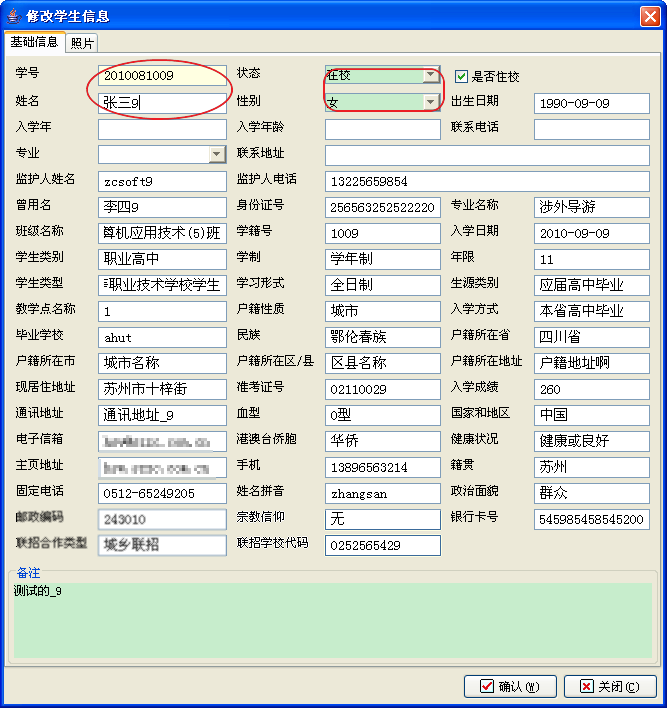The height and width of the screenshot is (708, 667).
Task: Click the 学号 field with 2010081009
Action: [162, 75]
